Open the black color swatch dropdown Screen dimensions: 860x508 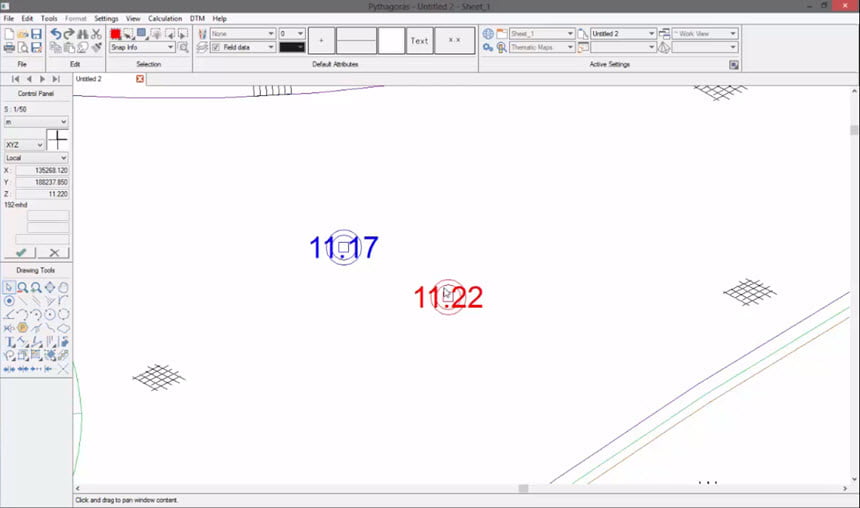pyautogui.click(x=292, y=48)
